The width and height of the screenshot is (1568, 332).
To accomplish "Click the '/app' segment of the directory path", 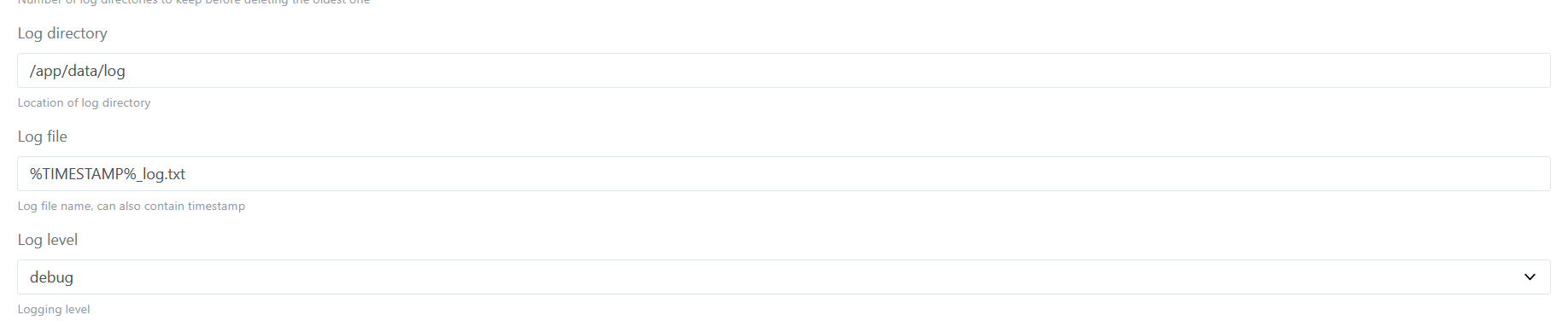I will 46,71.
